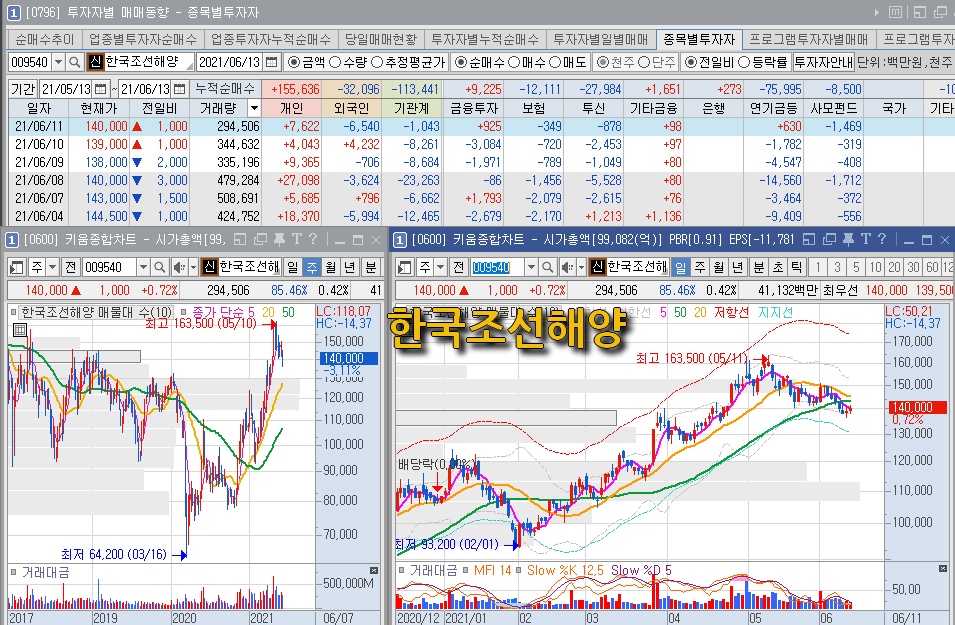Select the 매수 radio button
This screenshot has height=625, width=955.
coord(514,62)
